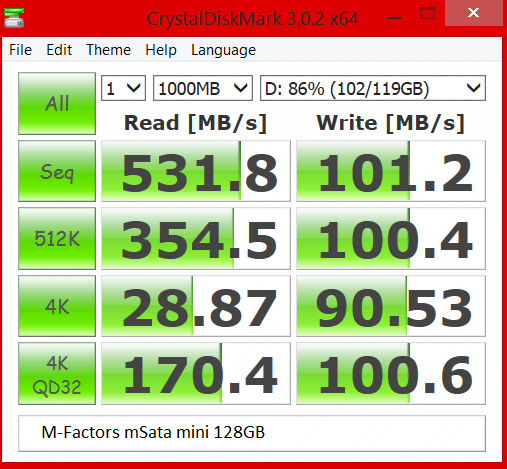
Task: Open the drive selector showing D: 86%
Action: (373, 88)
